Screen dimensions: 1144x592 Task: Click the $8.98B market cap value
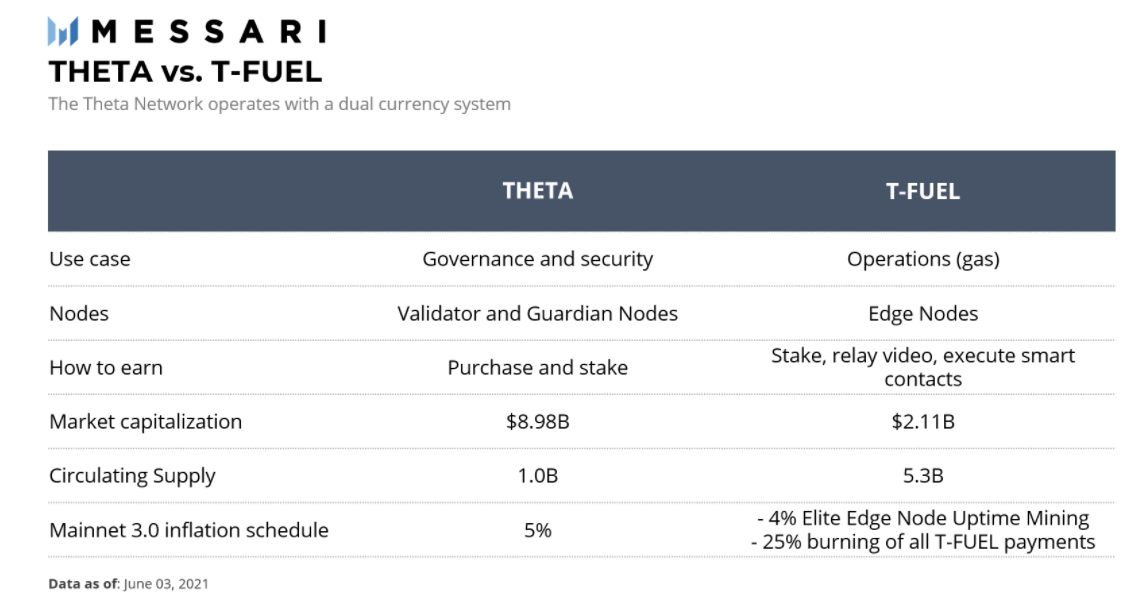tap(538, 422)
